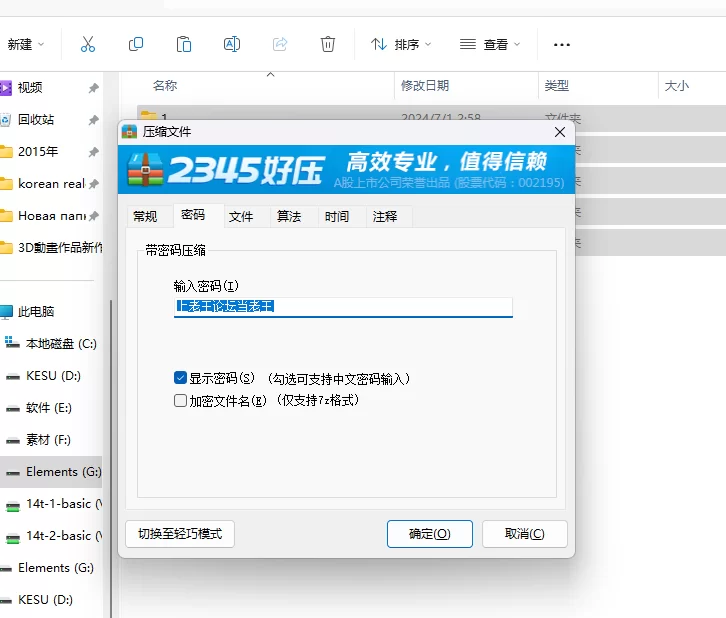The image size is (726, 618).
Task: Open the Новая папка pinned folder
Action: (x=51, y=216)
